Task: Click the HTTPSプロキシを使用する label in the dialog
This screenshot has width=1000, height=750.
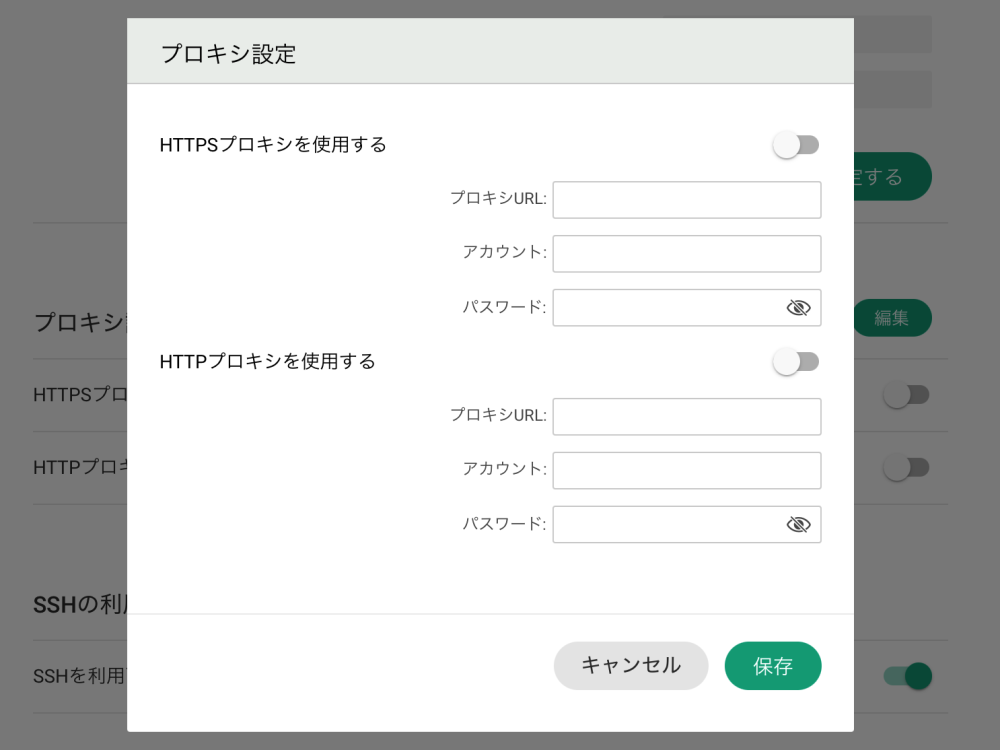Action: click(x=273, y=145)
